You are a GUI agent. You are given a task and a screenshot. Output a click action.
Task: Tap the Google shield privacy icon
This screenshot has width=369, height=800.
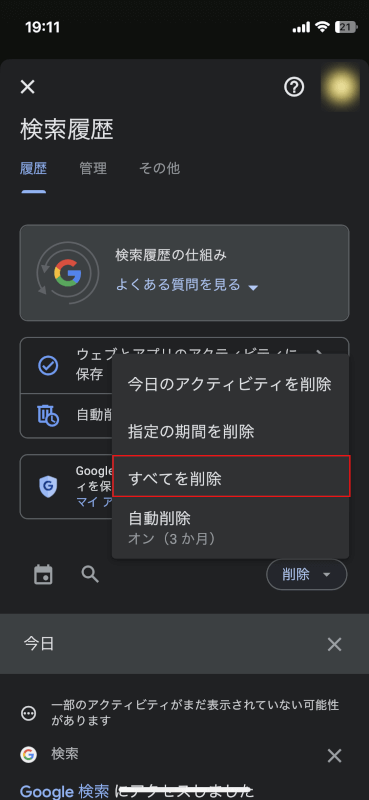pos(48,486)
